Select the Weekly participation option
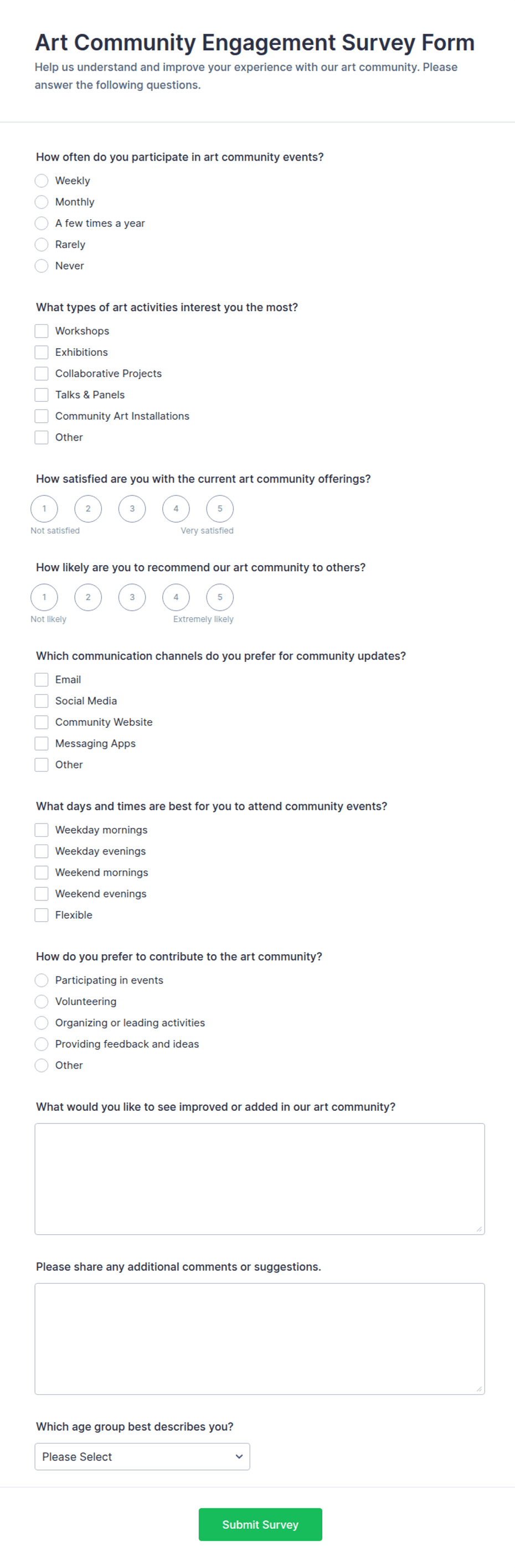 click(x=42, y=181)
